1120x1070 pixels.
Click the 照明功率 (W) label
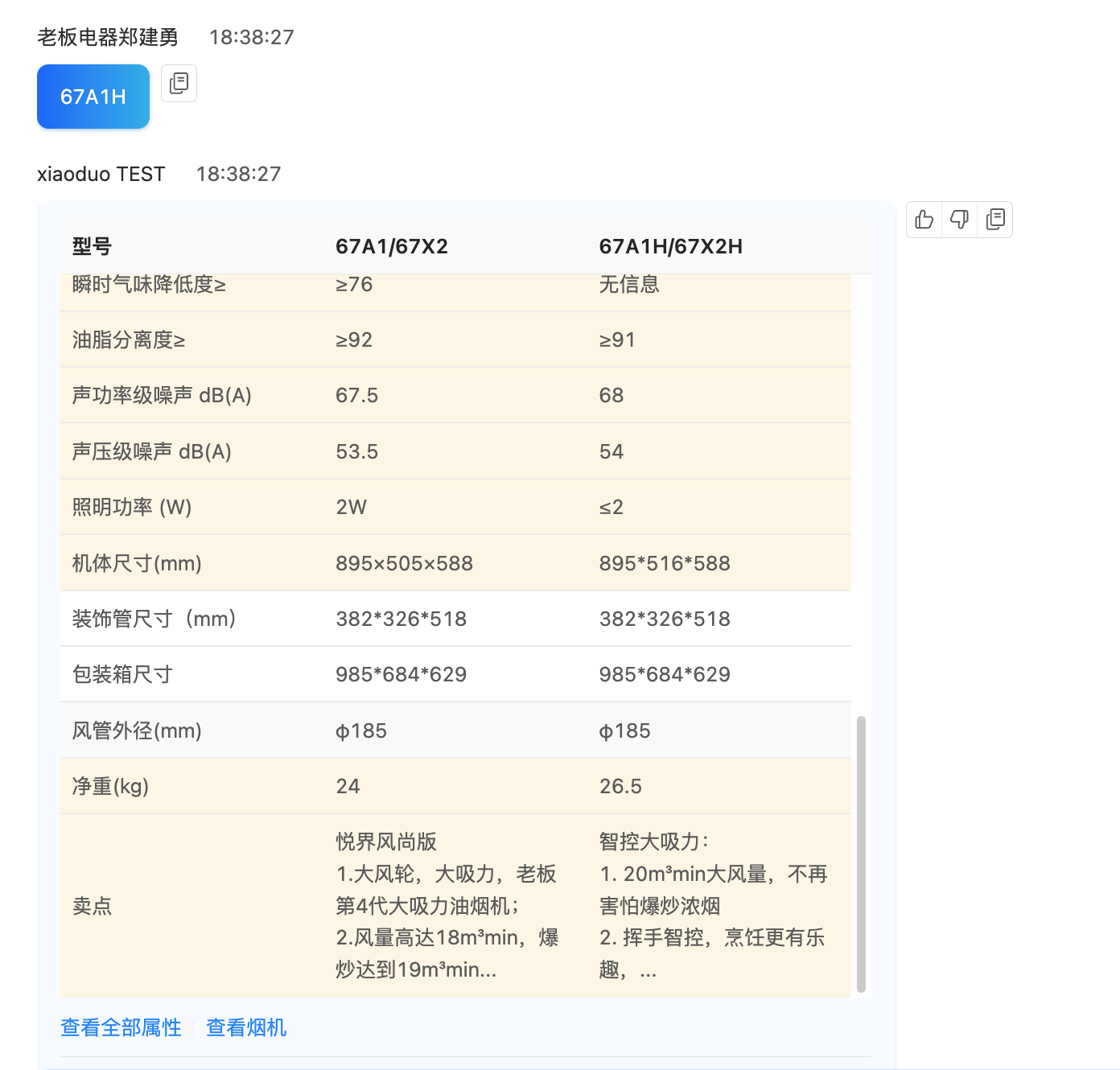(132, 507)
